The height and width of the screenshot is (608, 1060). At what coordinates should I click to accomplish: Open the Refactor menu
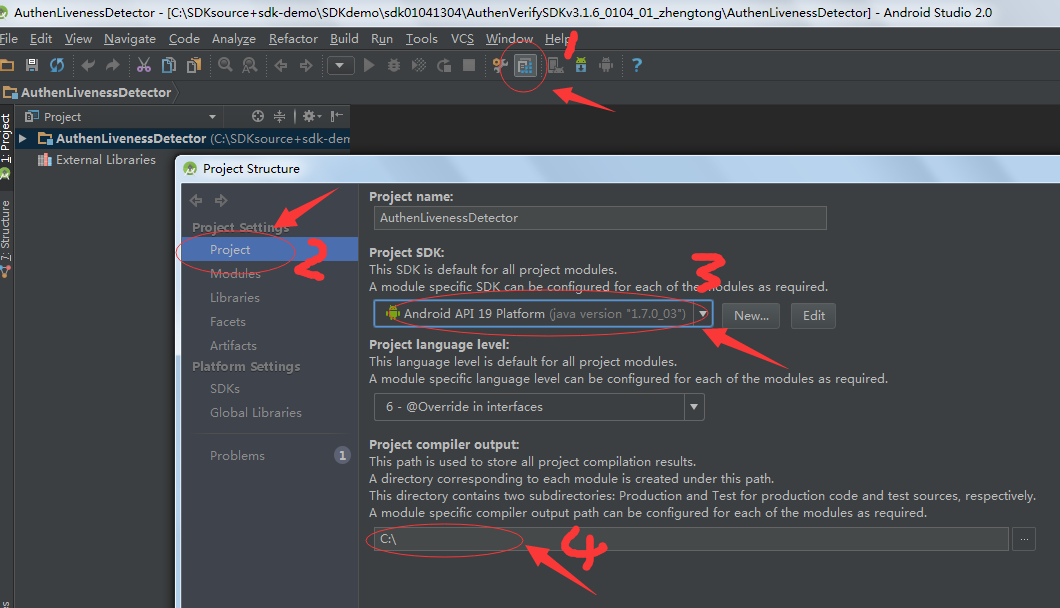(x=293, y=39)
